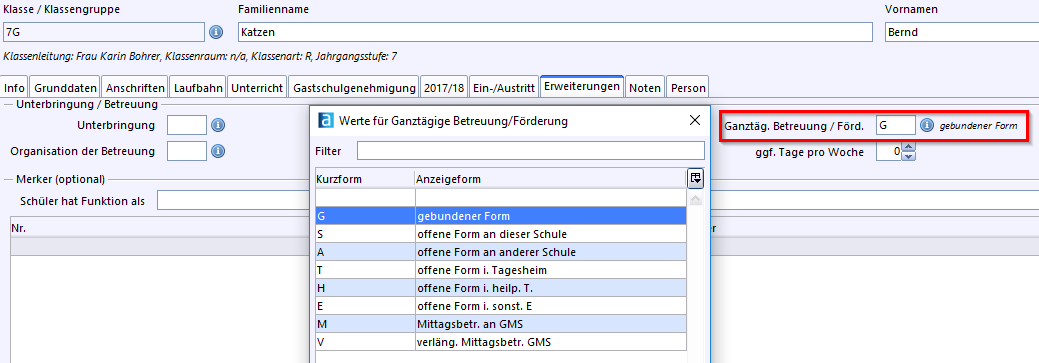Screen dimensions: 1039x363
Task: Switch to the Grunddaten tab
Action: [66, 87]
